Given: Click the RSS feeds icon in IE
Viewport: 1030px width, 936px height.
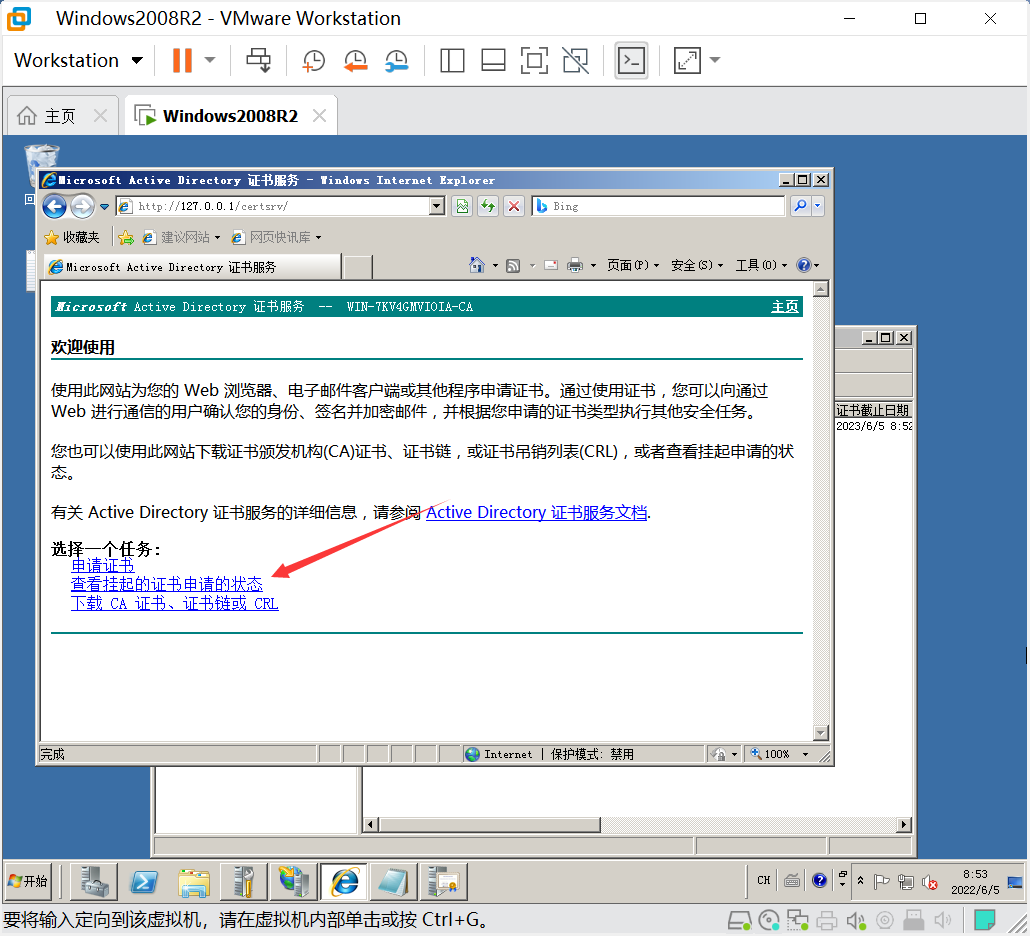Looking at the screenshot, I should coord(514,265).
